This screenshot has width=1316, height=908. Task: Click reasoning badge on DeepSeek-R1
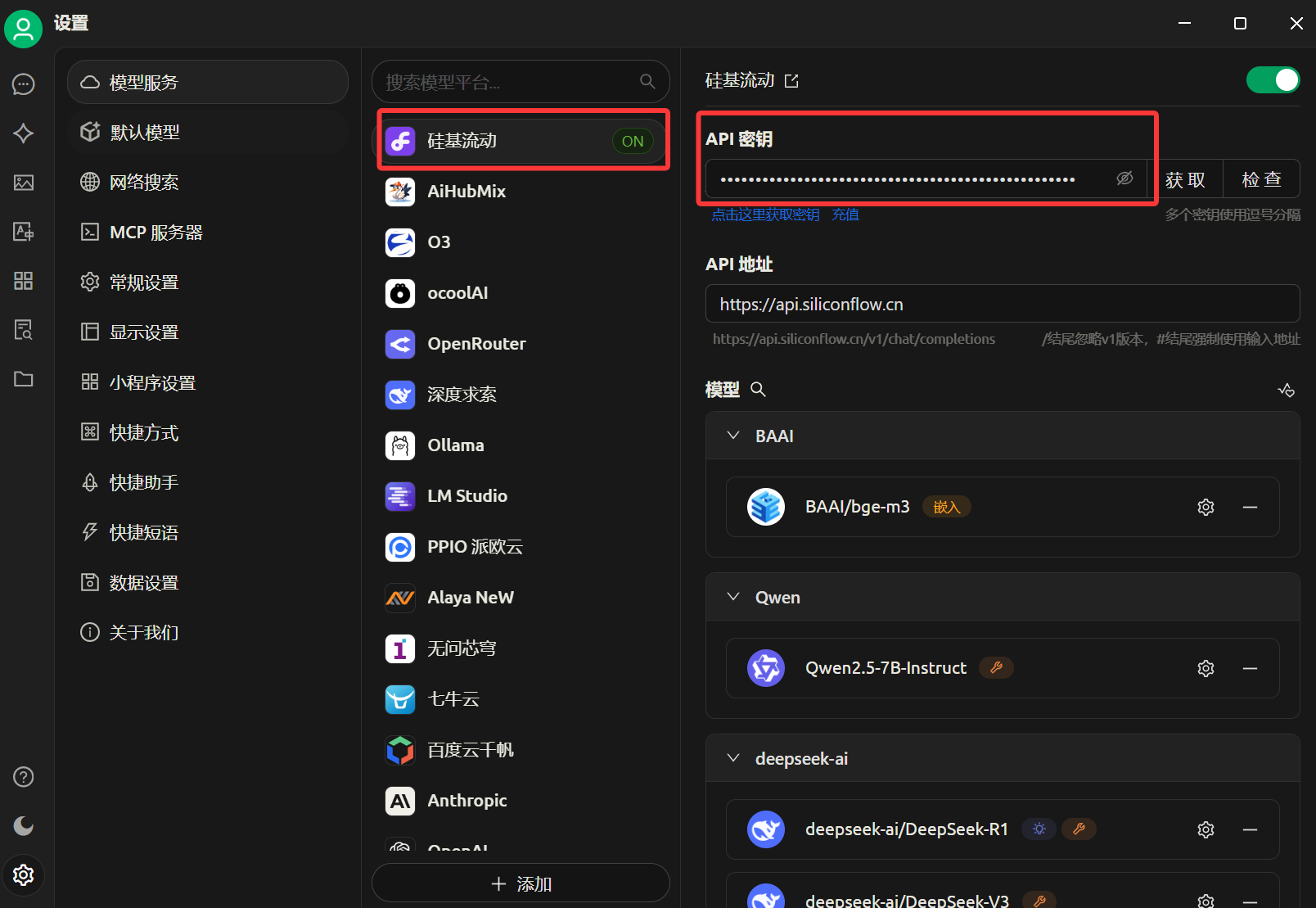coord(1039,829)
